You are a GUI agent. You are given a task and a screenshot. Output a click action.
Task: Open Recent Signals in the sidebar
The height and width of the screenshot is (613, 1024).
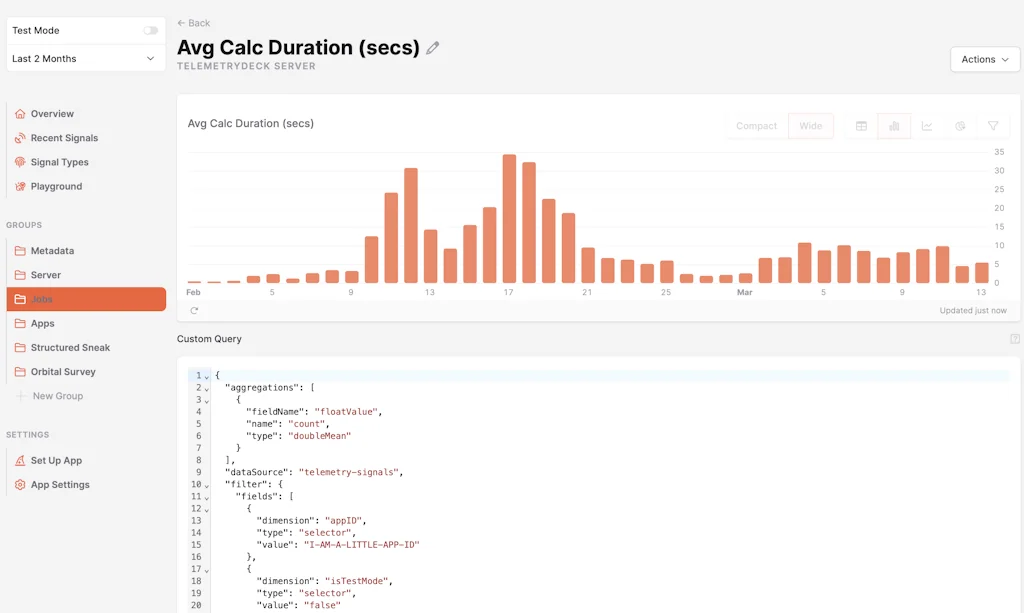(64, 138)
